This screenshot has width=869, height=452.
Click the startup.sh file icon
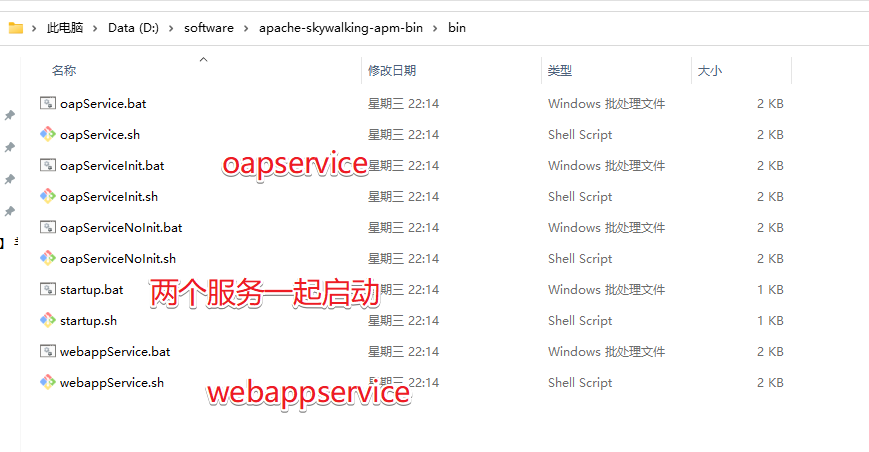[48, 320]
